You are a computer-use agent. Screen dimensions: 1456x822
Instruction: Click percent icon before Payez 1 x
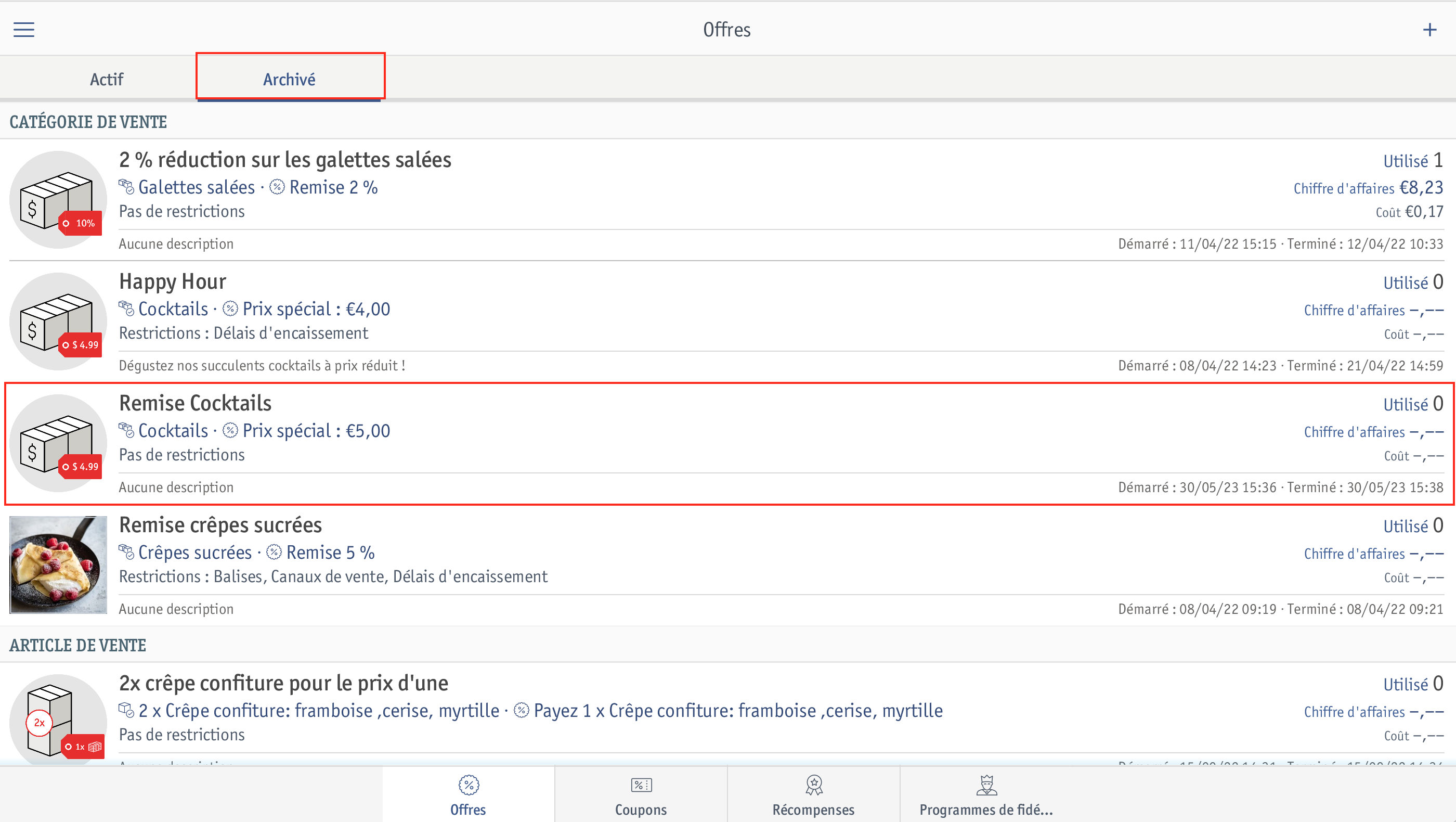(522, 710)
